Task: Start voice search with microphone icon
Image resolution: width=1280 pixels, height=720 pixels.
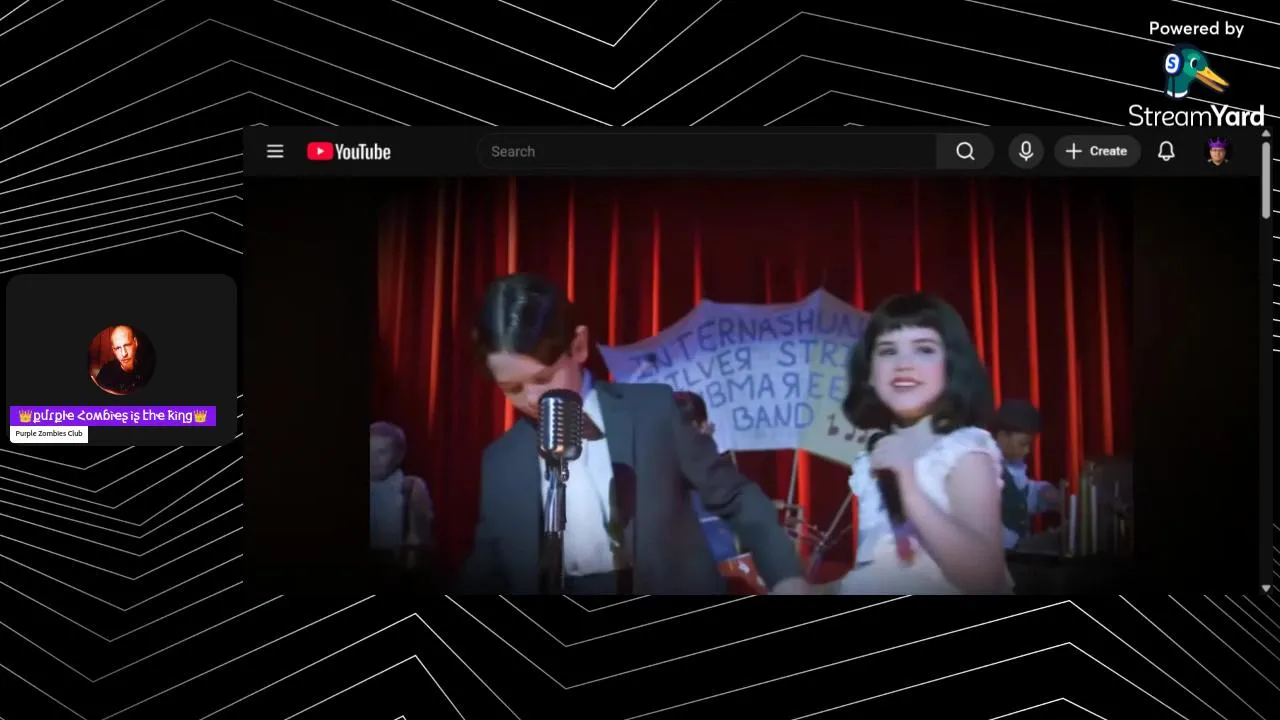Action: (x=1025, y=151)
